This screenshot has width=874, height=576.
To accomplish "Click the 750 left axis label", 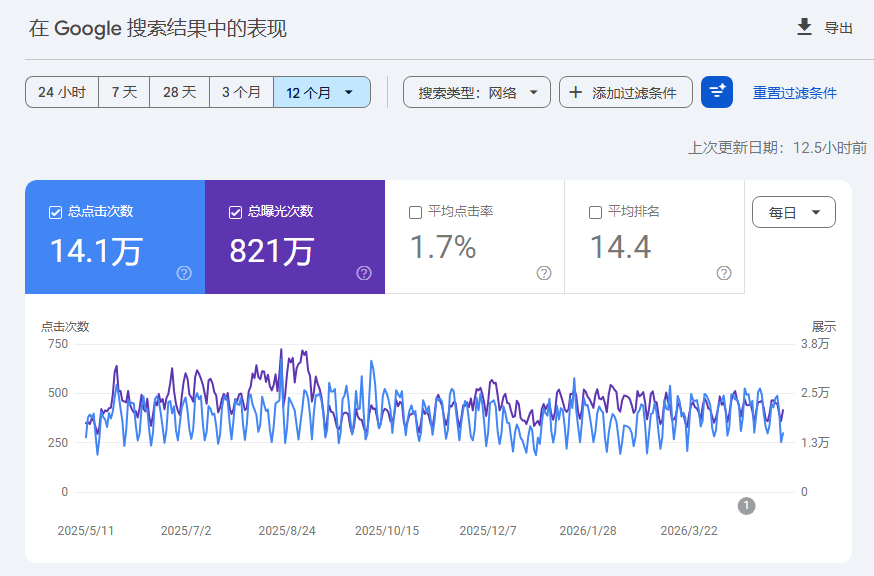I will 58,343.
